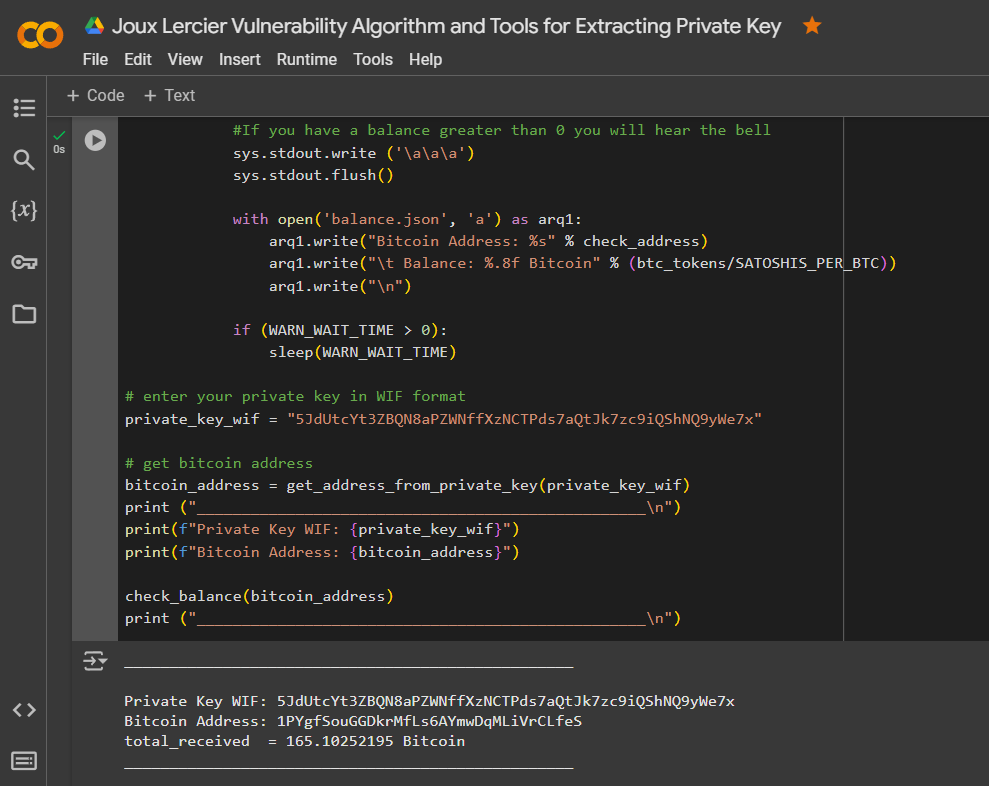Viewport: 989px width, 786px height.
Task: Open the Help menu
Action: tap(425, 59)
